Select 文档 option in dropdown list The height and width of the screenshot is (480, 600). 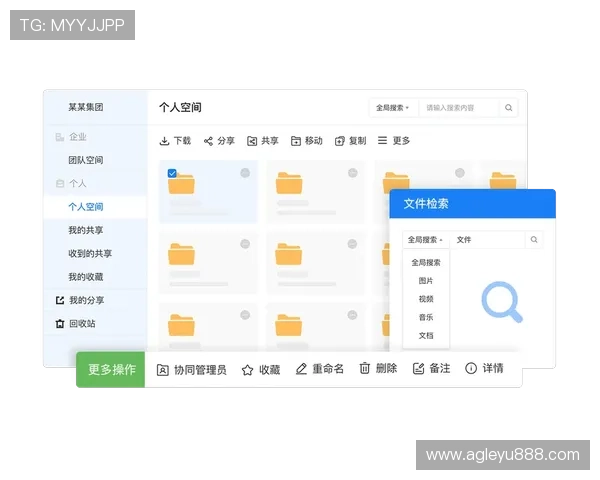[426, 336]
